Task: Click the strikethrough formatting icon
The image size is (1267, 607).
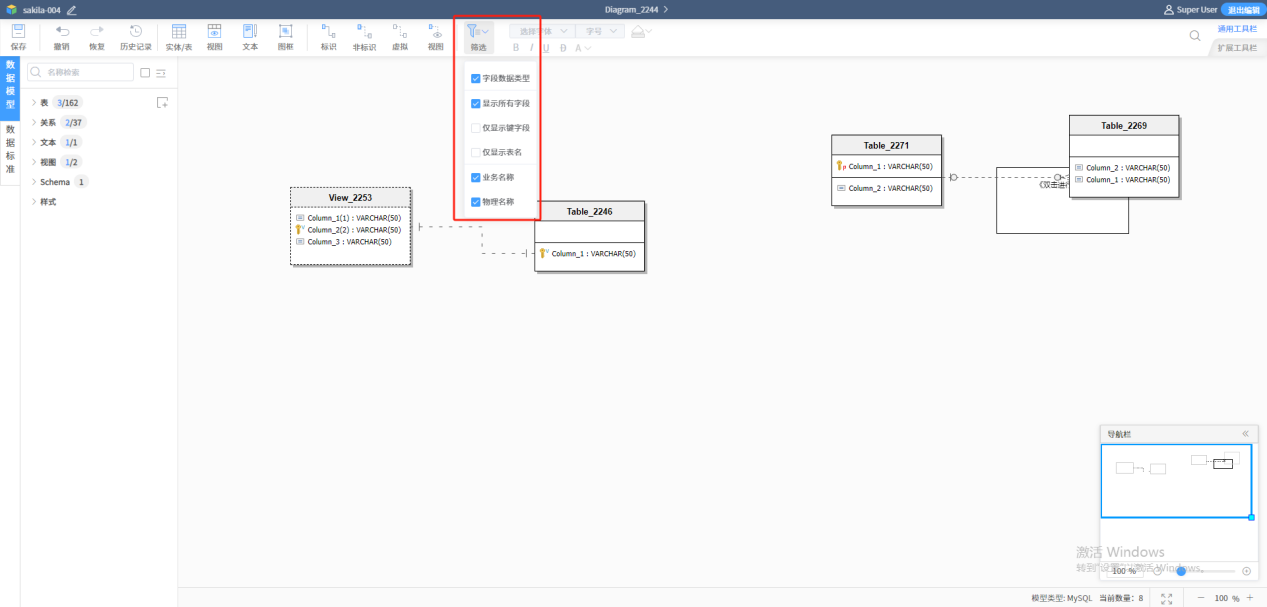Action: [x=563, y=47]
